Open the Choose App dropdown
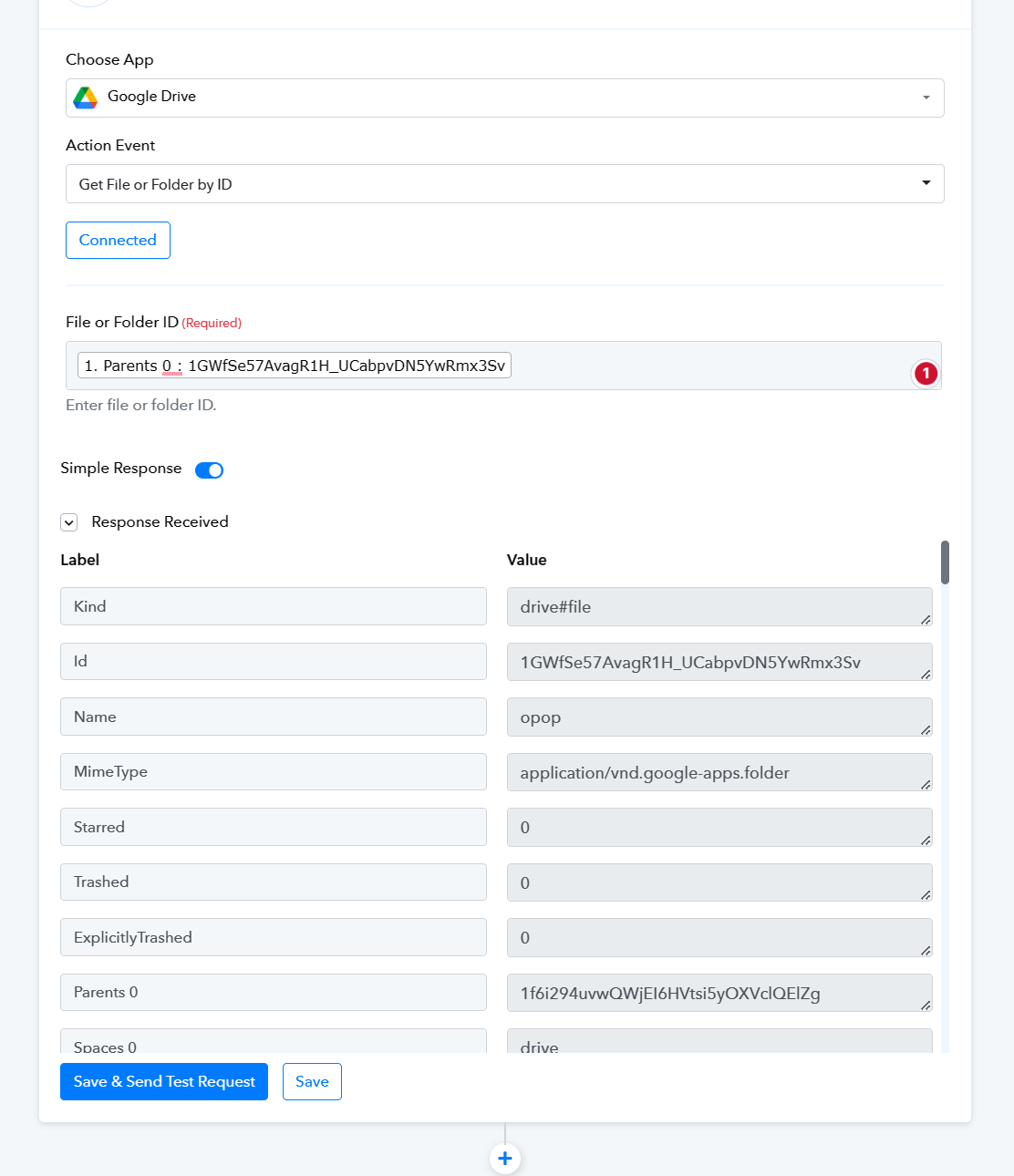 pyautogui.click(x=505, y=98)
